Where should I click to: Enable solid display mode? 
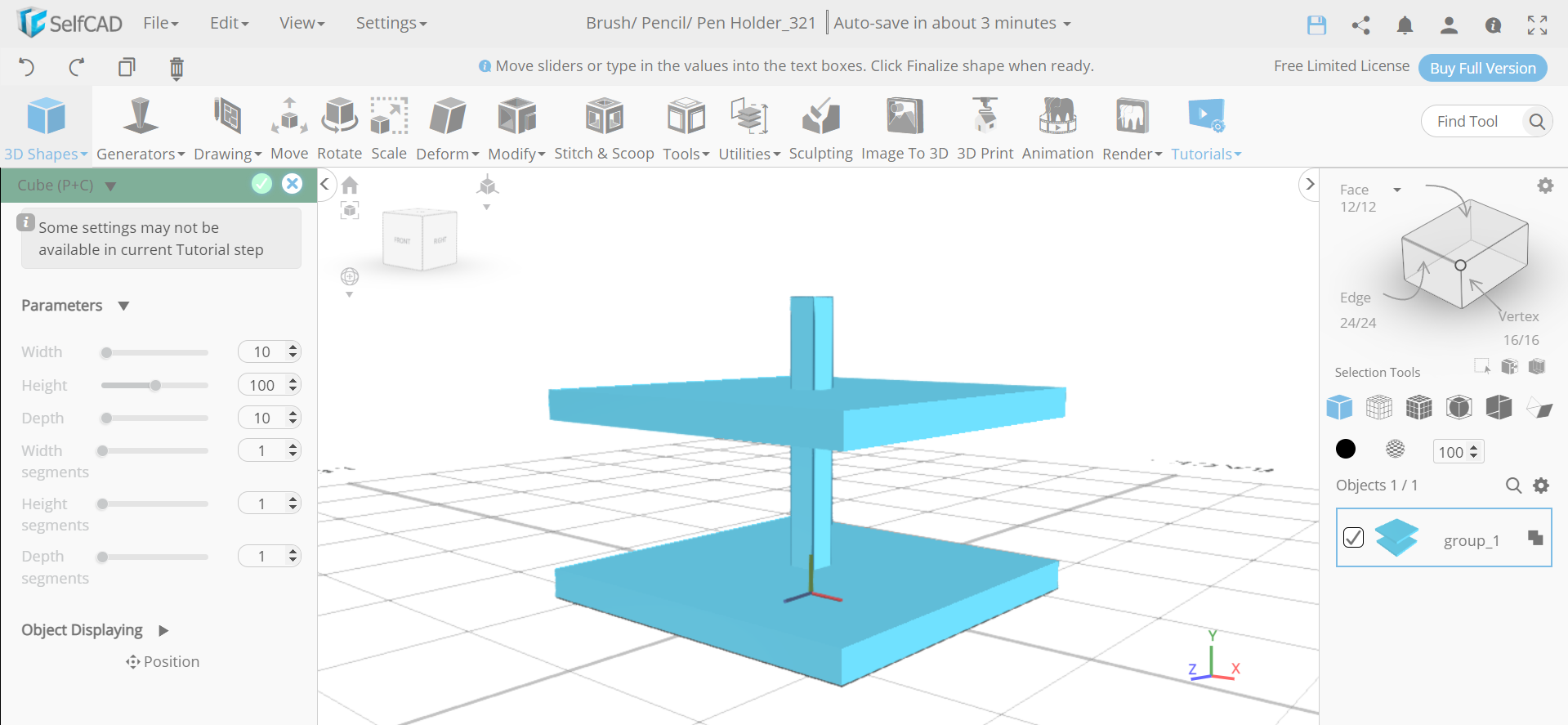pos(1339,407)
